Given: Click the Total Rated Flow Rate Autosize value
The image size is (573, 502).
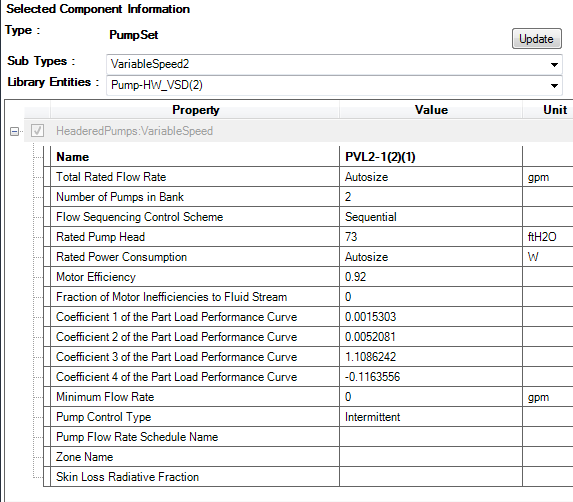Looking at the screenshot, I should point(431,177).
